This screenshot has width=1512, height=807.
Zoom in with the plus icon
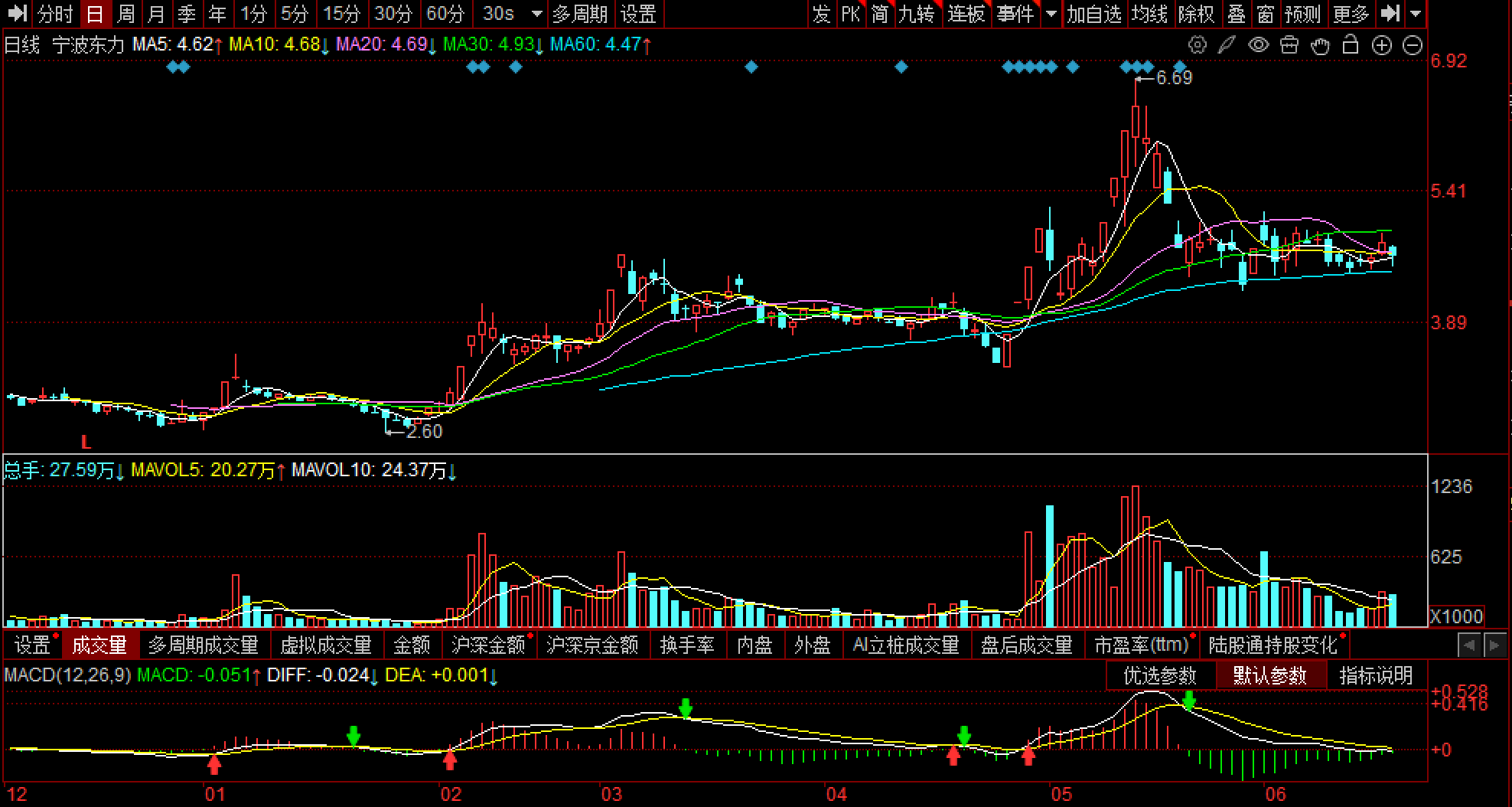(1381, 45)
